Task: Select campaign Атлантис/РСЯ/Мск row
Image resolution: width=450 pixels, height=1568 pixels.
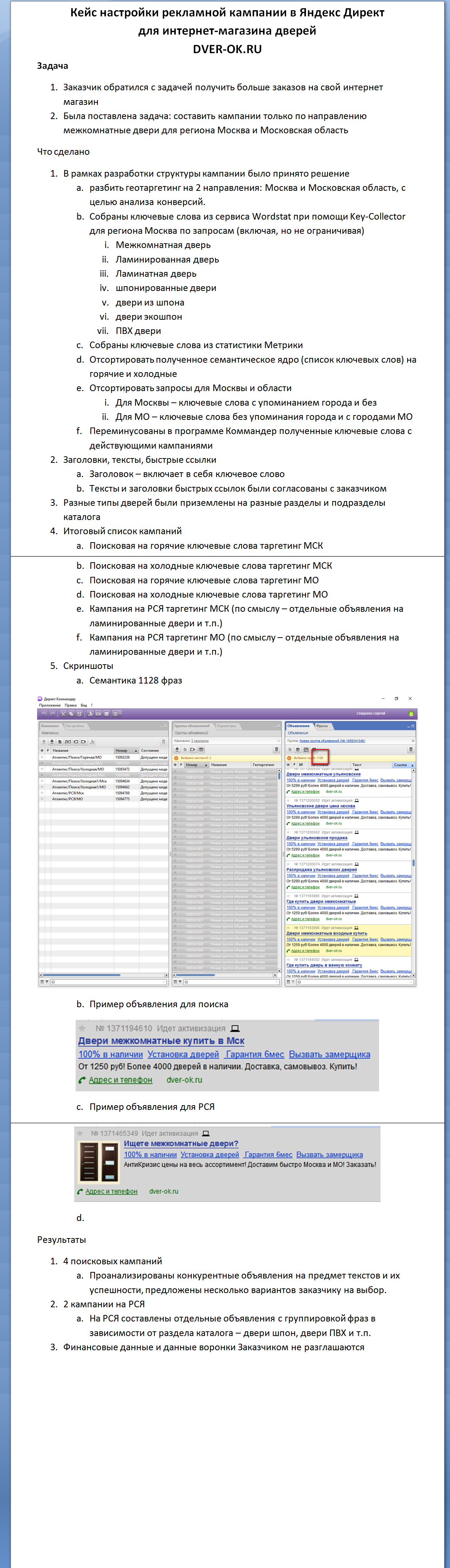Action: click(x=103, y=793)
